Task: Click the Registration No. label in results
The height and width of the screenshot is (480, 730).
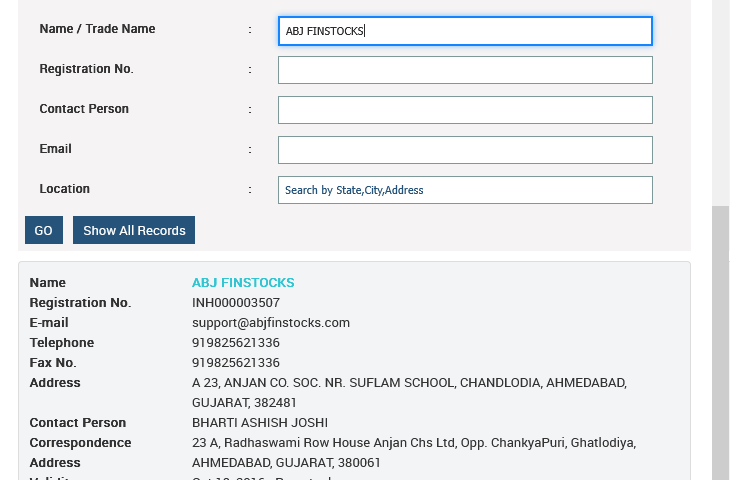Action: [x=80, y=303]
